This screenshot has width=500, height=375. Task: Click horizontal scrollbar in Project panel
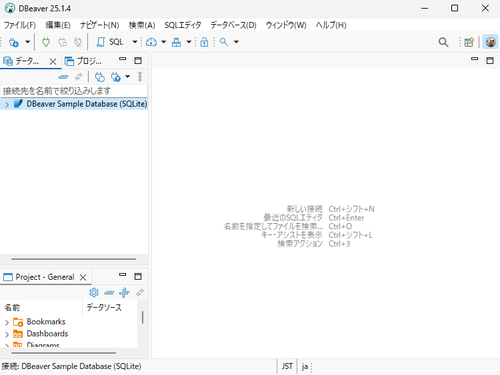[x=63, y=353]
